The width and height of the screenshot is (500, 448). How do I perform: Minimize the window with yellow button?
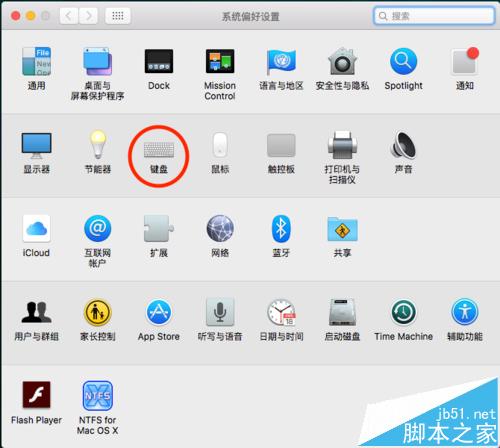pos(31,16)
